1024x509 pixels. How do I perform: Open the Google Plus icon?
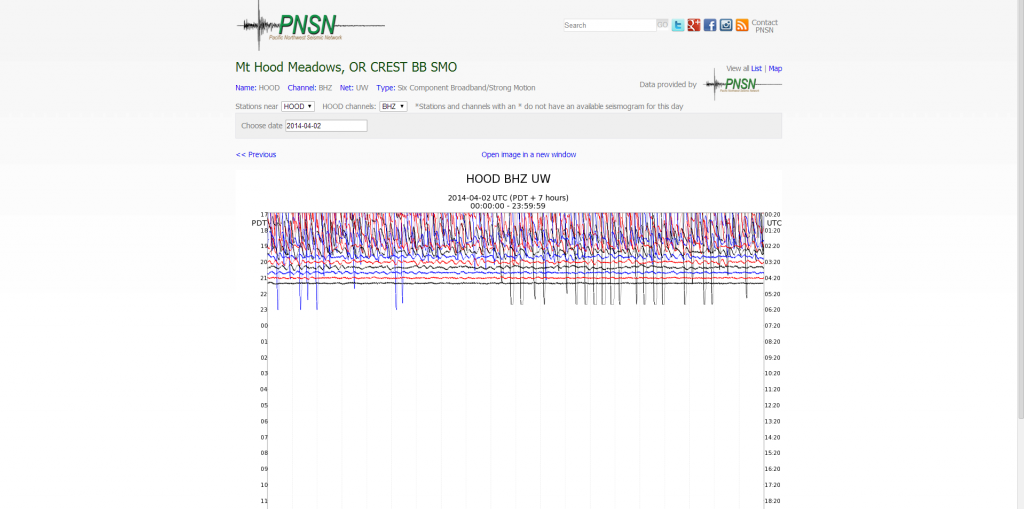pyautogui.click(x=693, y=25)
